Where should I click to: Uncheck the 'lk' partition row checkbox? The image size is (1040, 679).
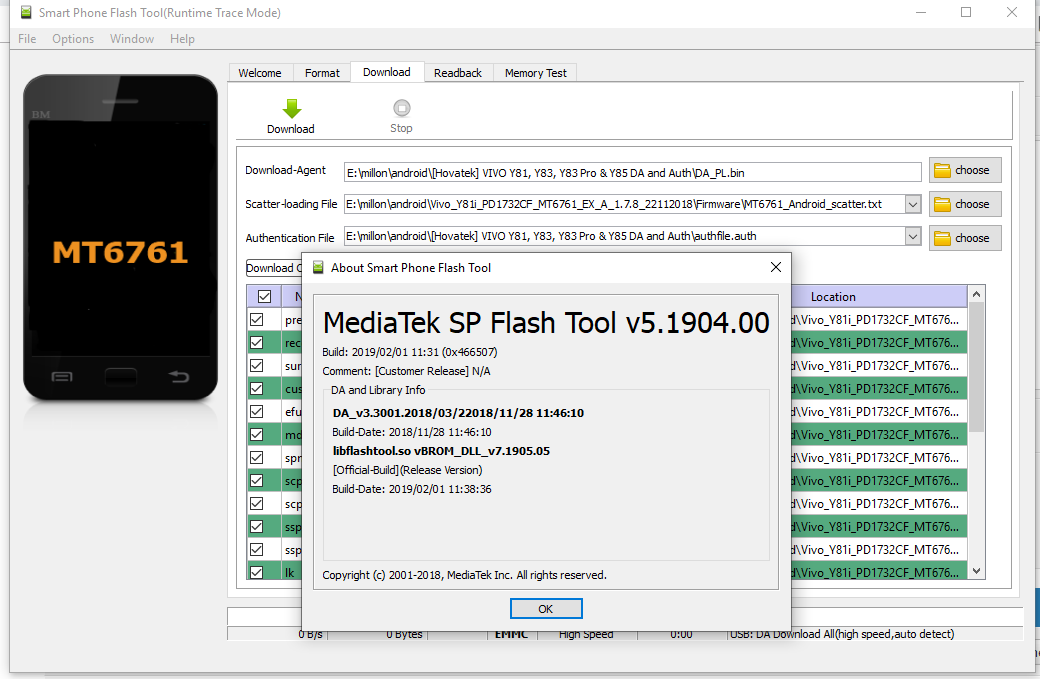point(257,572)
